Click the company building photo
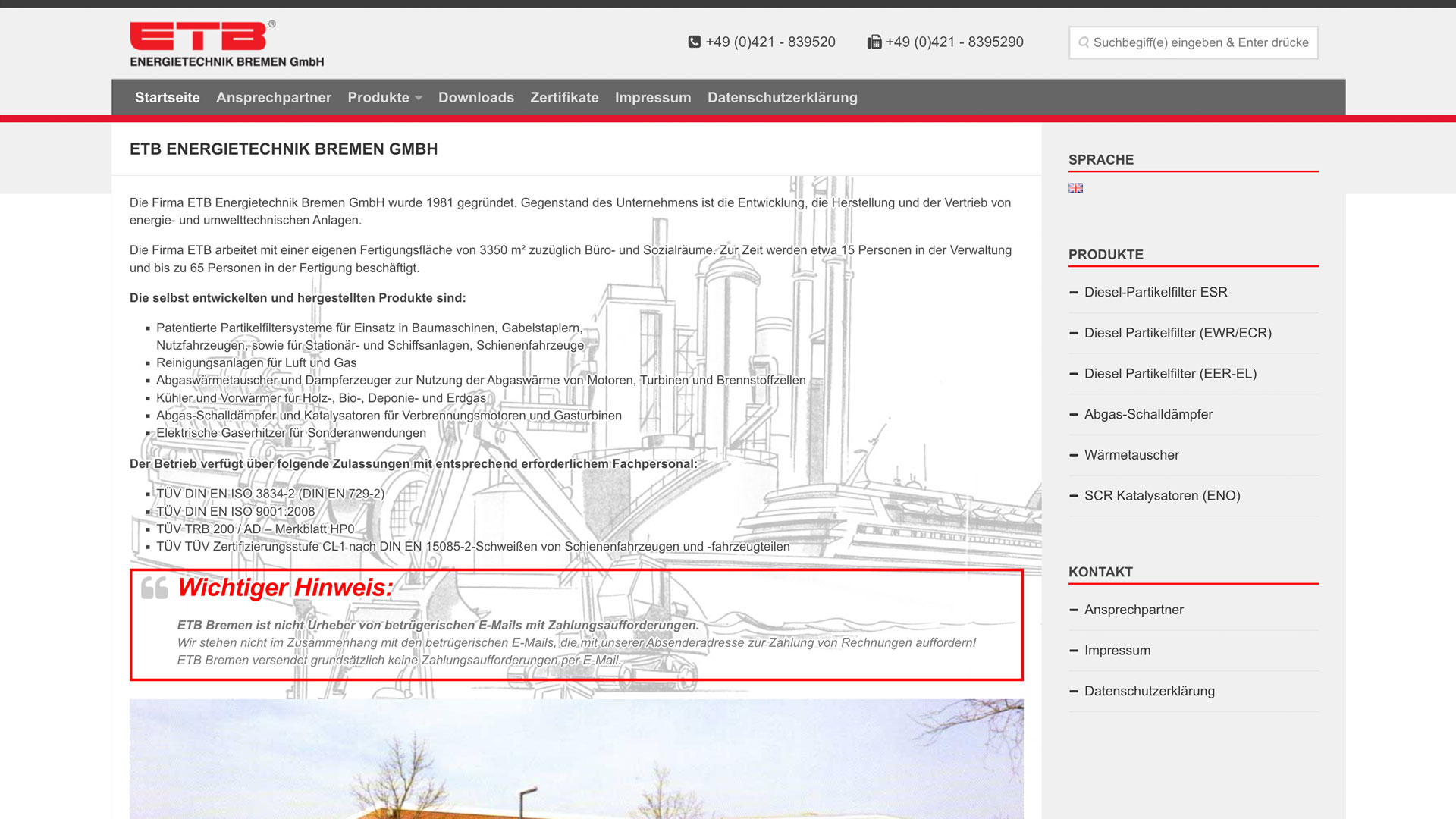Screen dimensions: 1456x819 [x=576, y=759]
